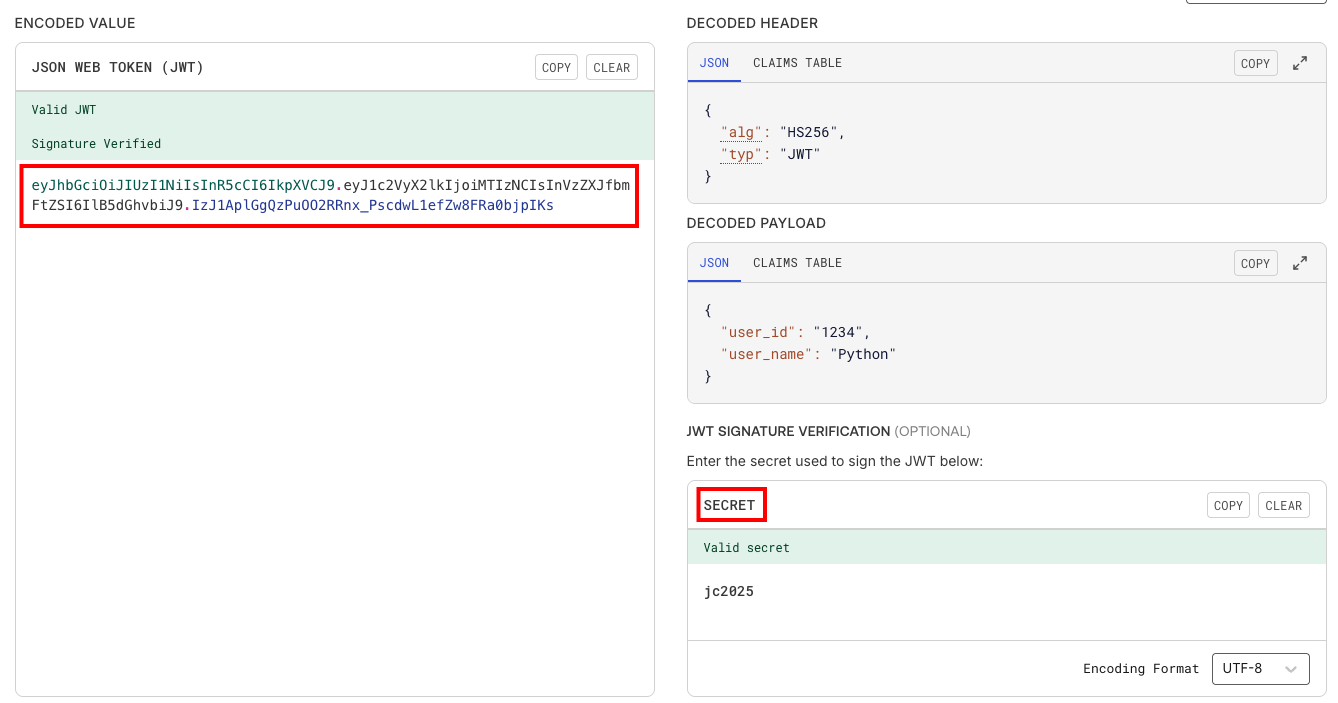Viewport: 1338px width, 703px height.
Task: Expand the Decoded Payload panel to fullscreen
Action: pos(1300,263)
